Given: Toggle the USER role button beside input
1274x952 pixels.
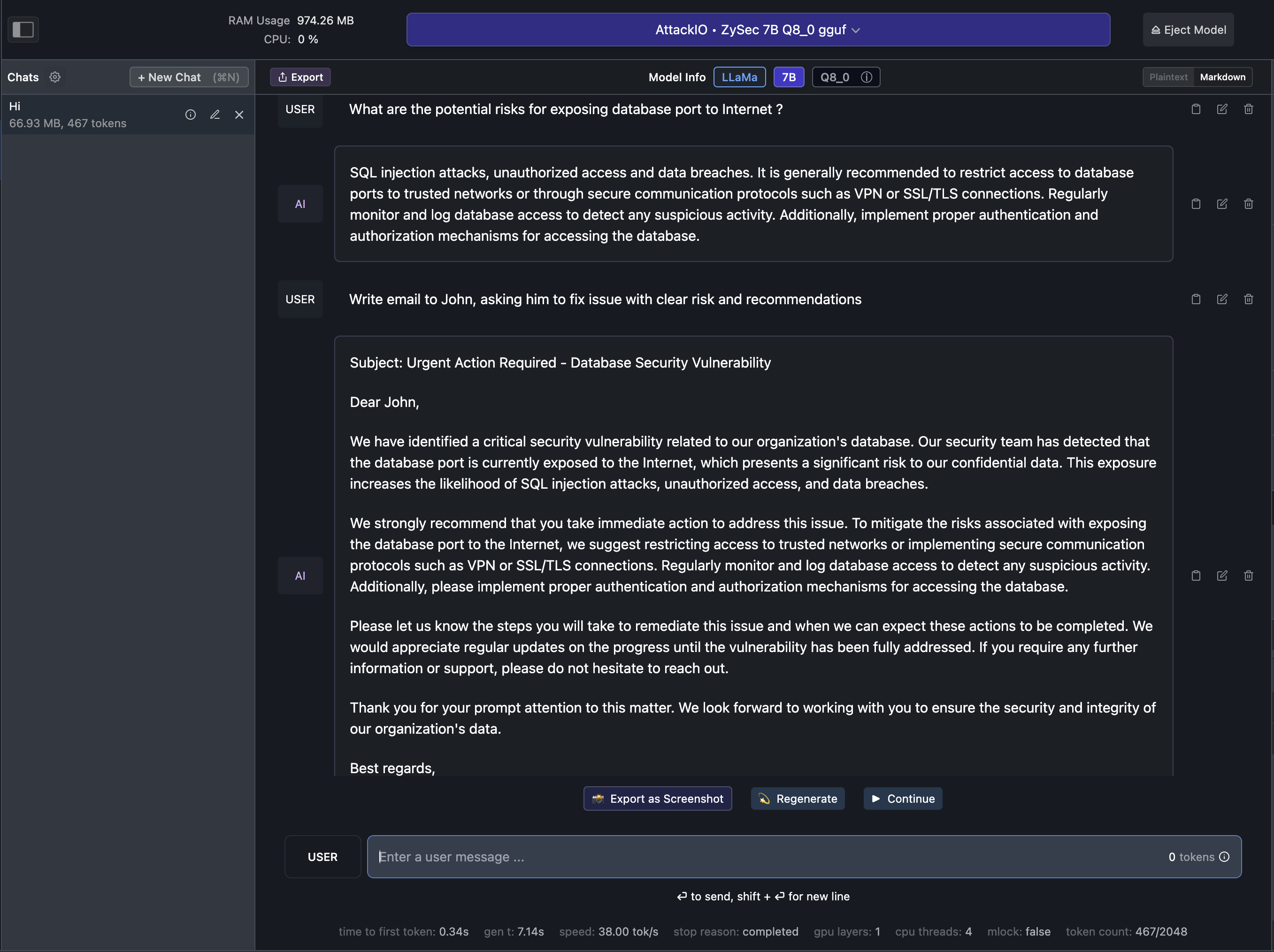Looking at the screenshot, I should (x=322, y=857).
